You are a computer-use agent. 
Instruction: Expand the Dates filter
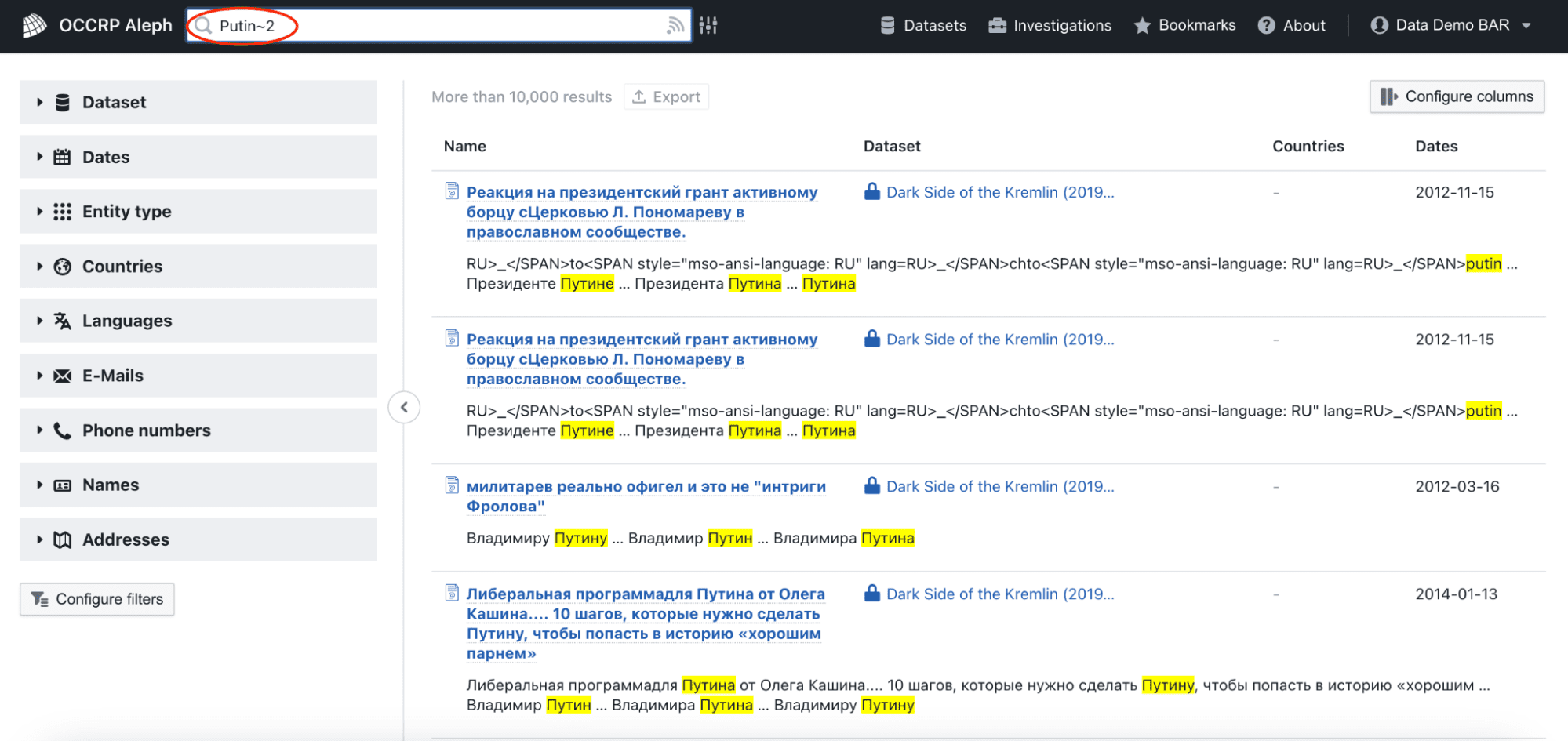tap(198, 157)
